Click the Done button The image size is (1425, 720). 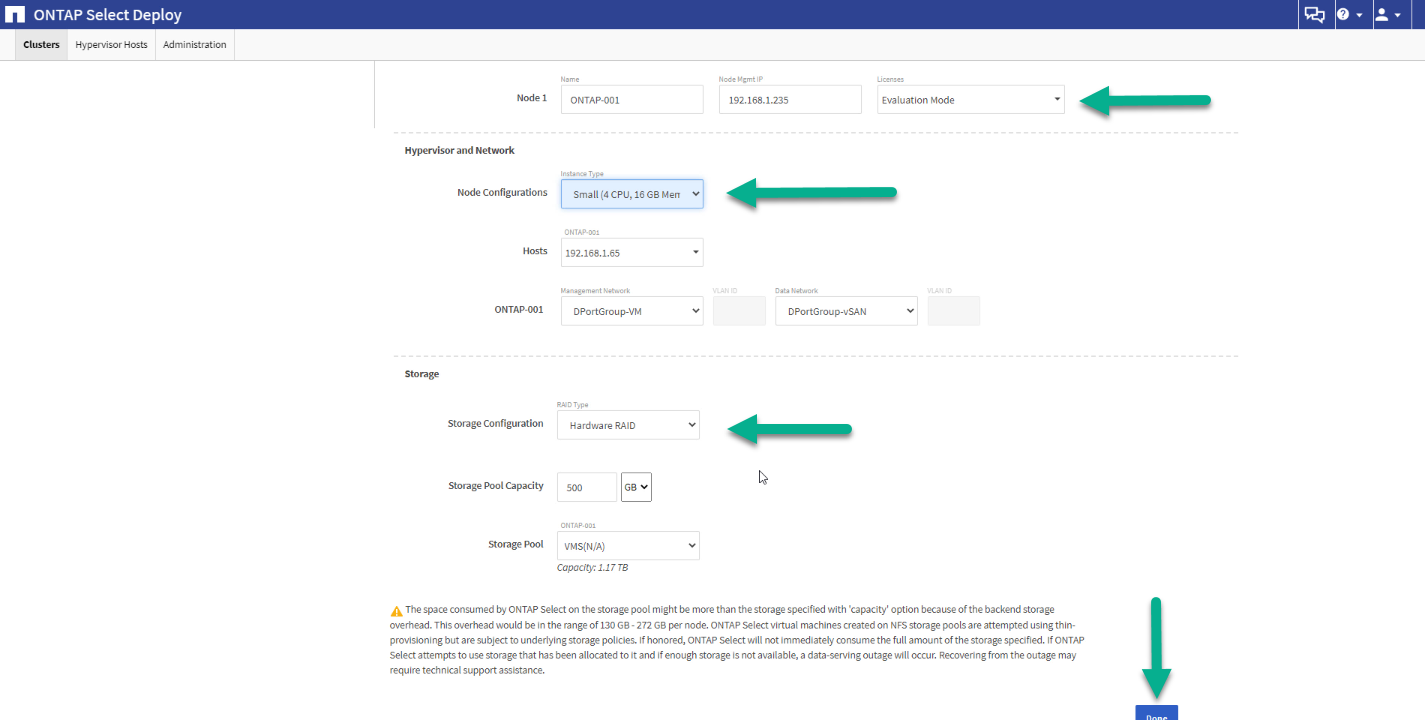1157,713
